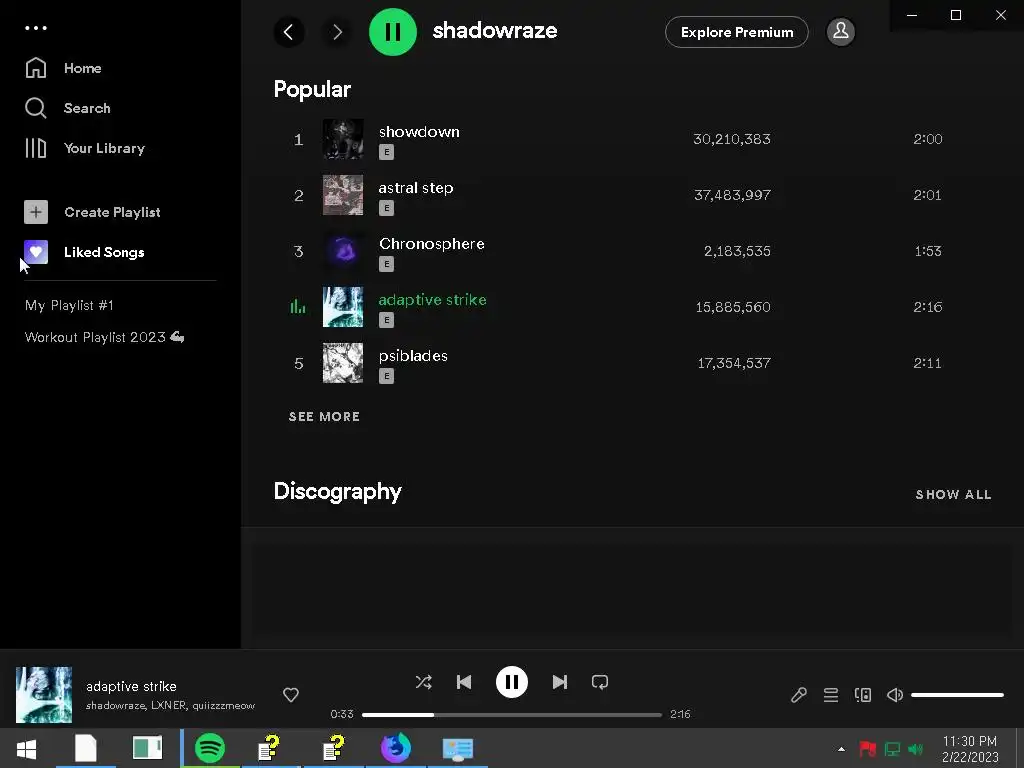Image resolution: width=1024 pixels, height=768 pixels.
Task: Open Search in the sidebar
Action: click(68, 108)
